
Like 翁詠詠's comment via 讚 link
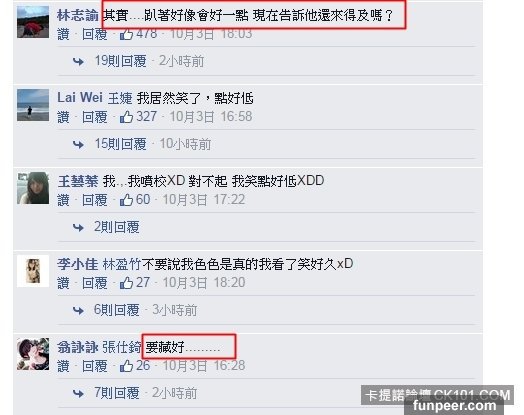[63, 366]
